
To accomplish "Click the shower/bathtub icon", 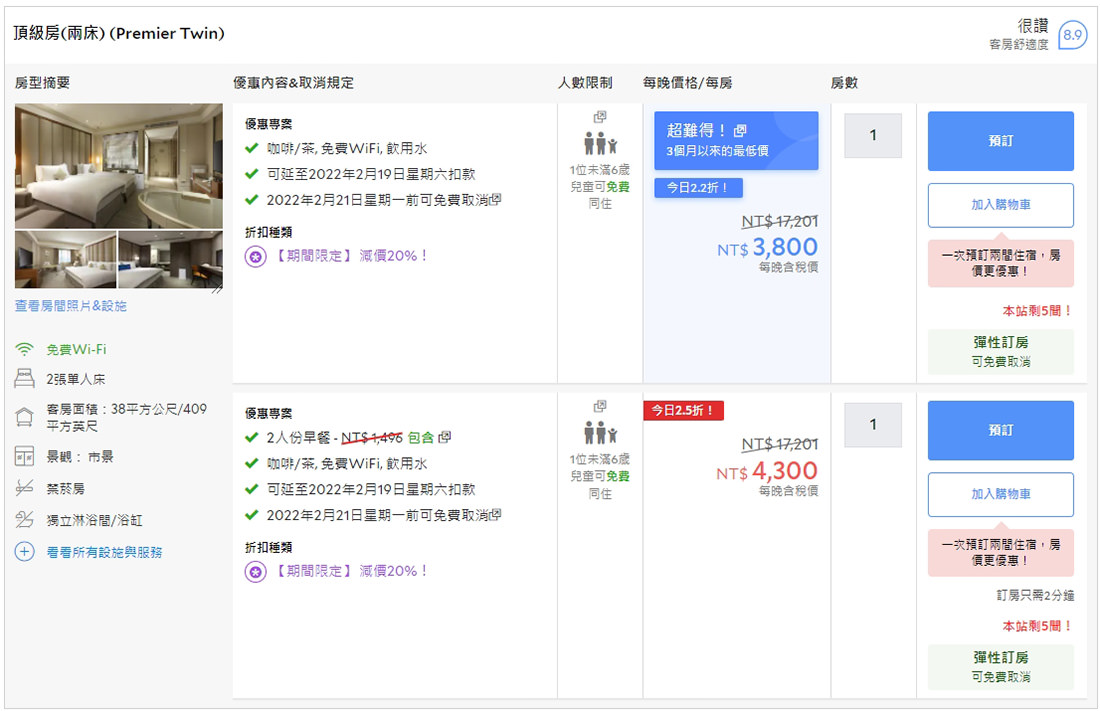I will click(24, 520).
